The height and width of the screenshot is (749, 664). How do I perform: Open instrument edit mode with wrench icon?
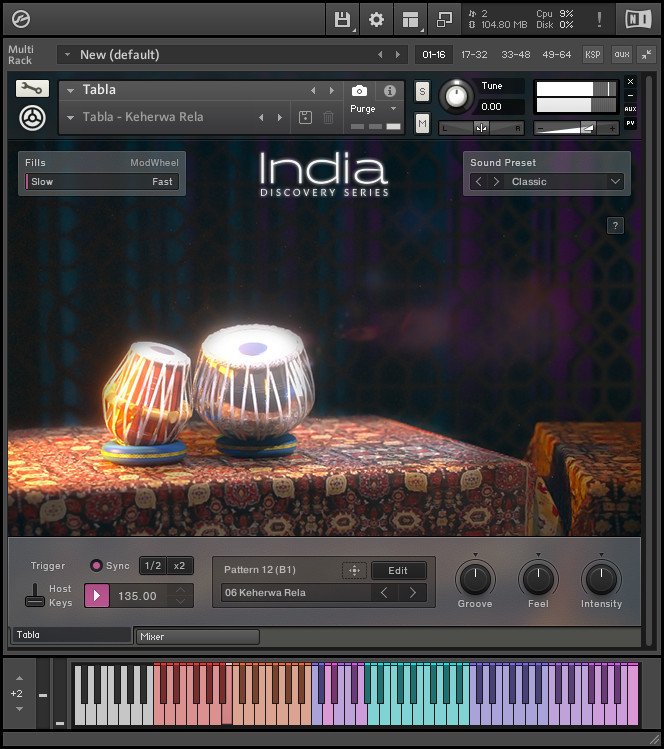[x=32, y=88]
